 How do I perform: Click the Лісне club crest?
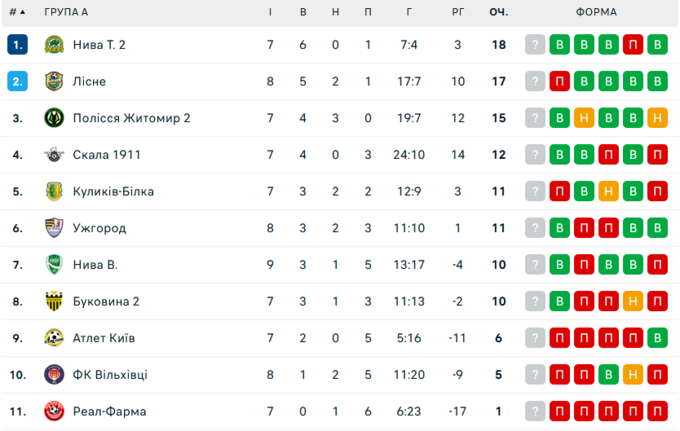point(54,82)
